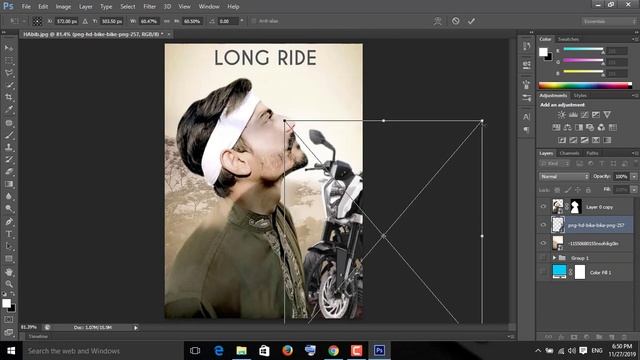
Task: Open the status bar info arrow
Action: [x=136, y=328]
